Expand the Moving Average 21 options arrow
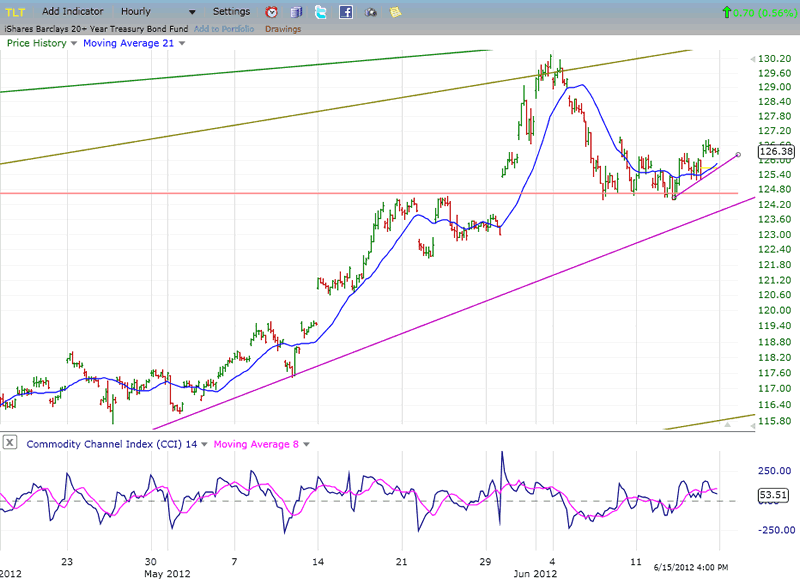Viewport: 800px width, 579px height. [181, 44]
